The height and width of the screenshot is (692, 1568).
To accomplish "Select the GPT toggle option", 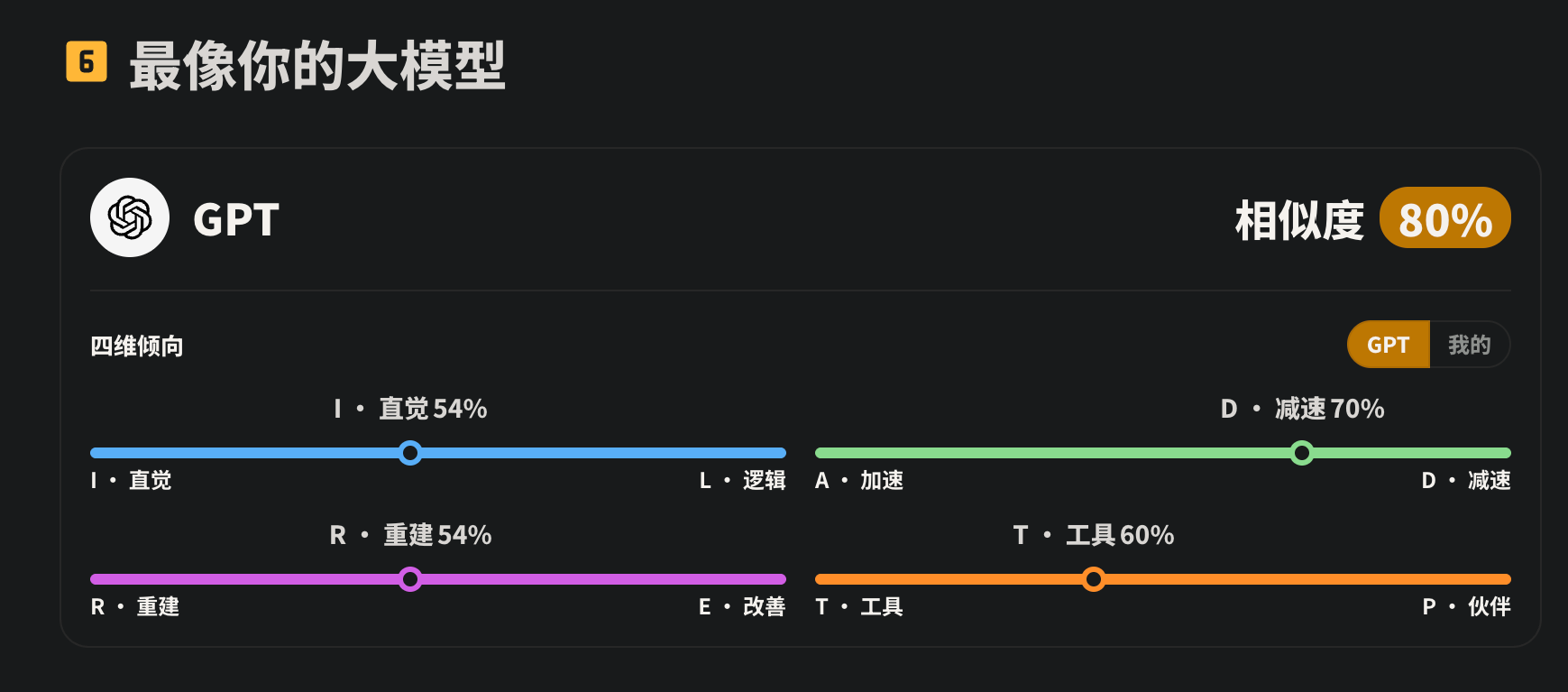I will [x=1389, y=345].
